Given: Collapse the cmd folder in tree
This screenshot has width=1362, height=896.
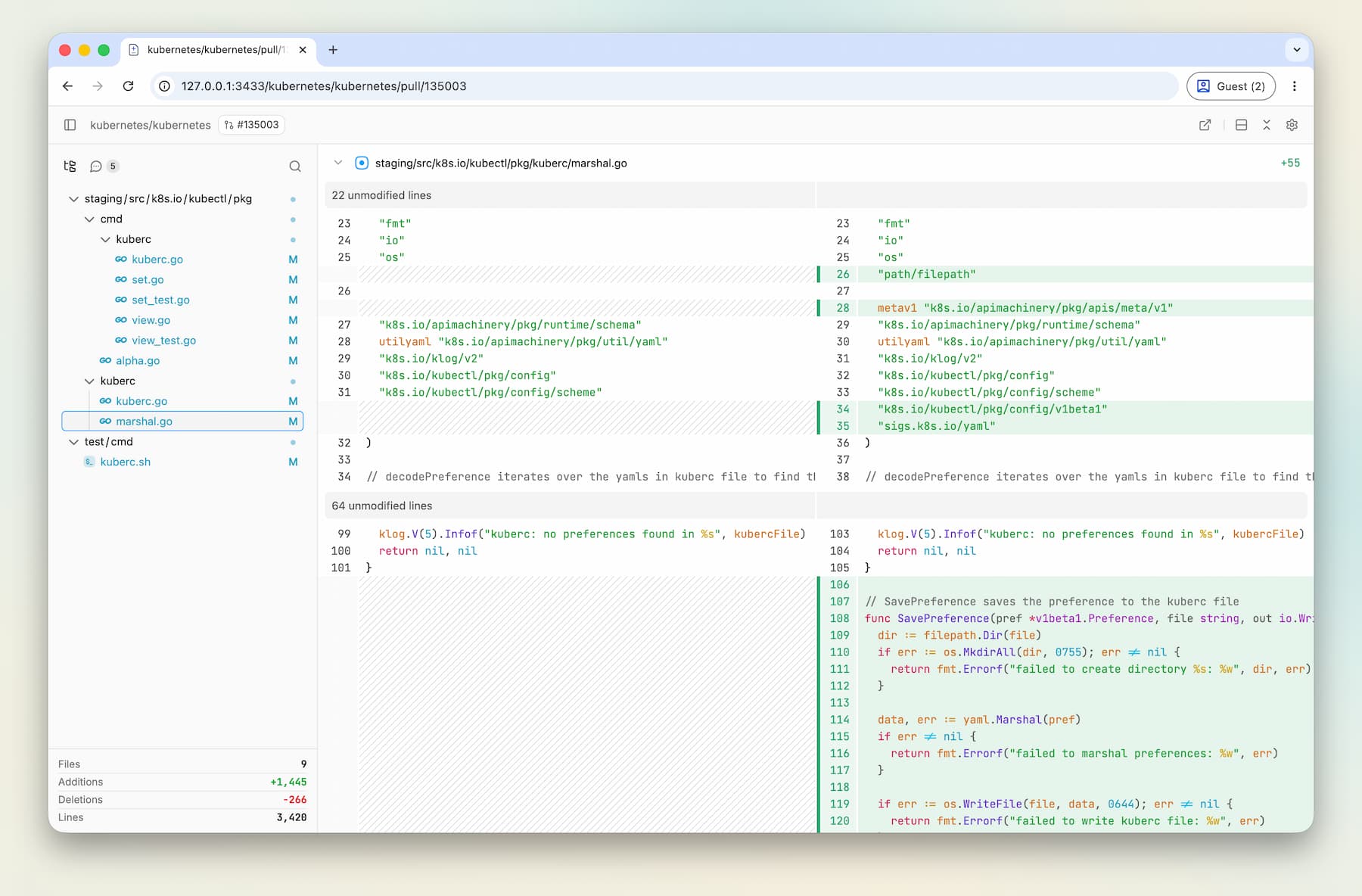Looking at the screenshot, I should (x=89, y=219).
